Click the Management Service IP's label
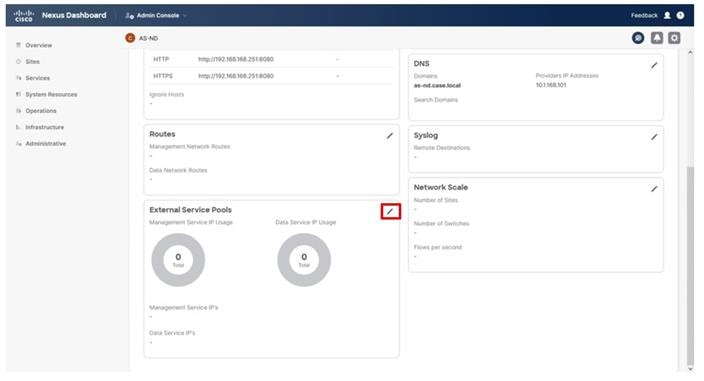 click(x=184, y=307)
